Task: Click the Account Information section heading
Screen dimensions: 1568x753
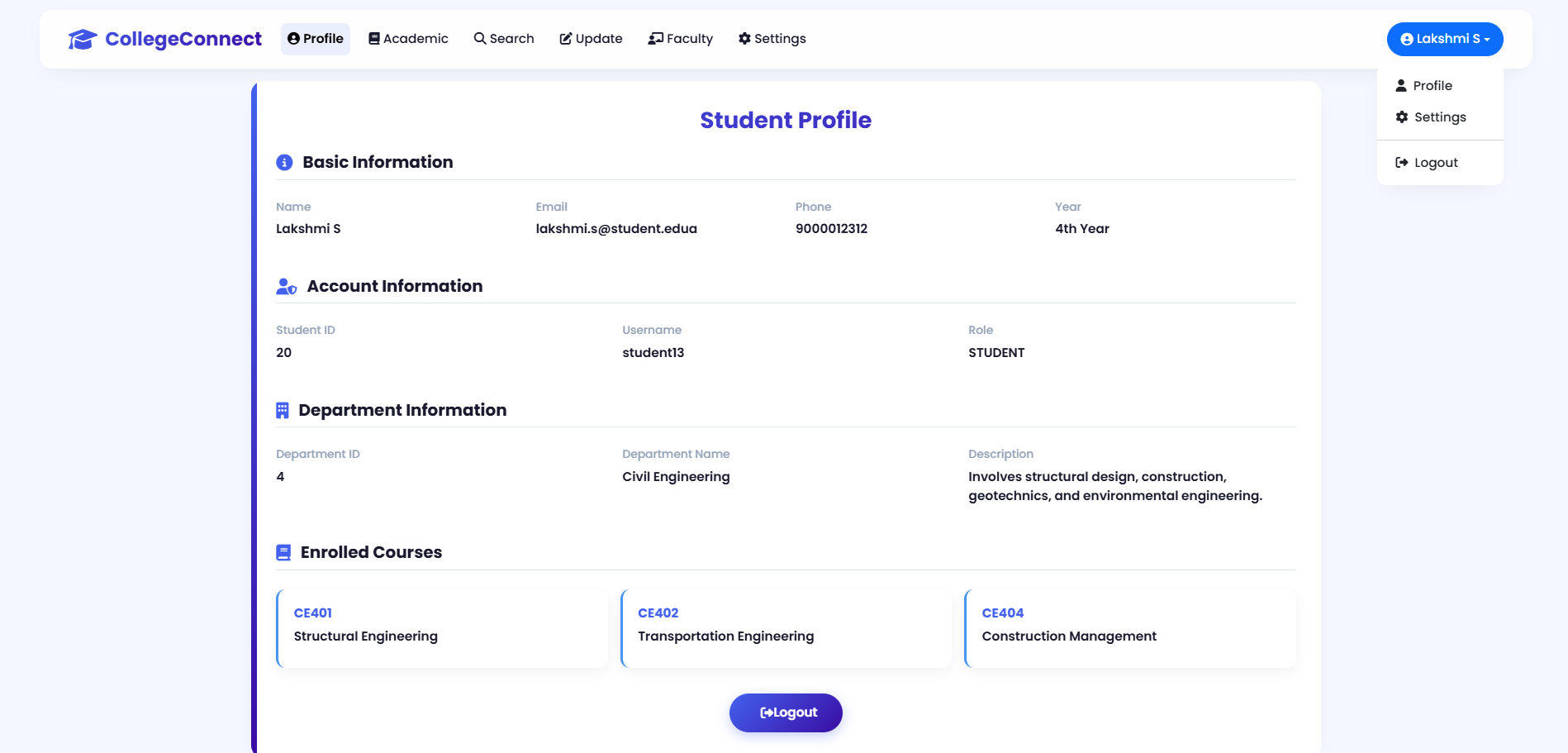Action: pyautogui.click(x=395, y=287)
